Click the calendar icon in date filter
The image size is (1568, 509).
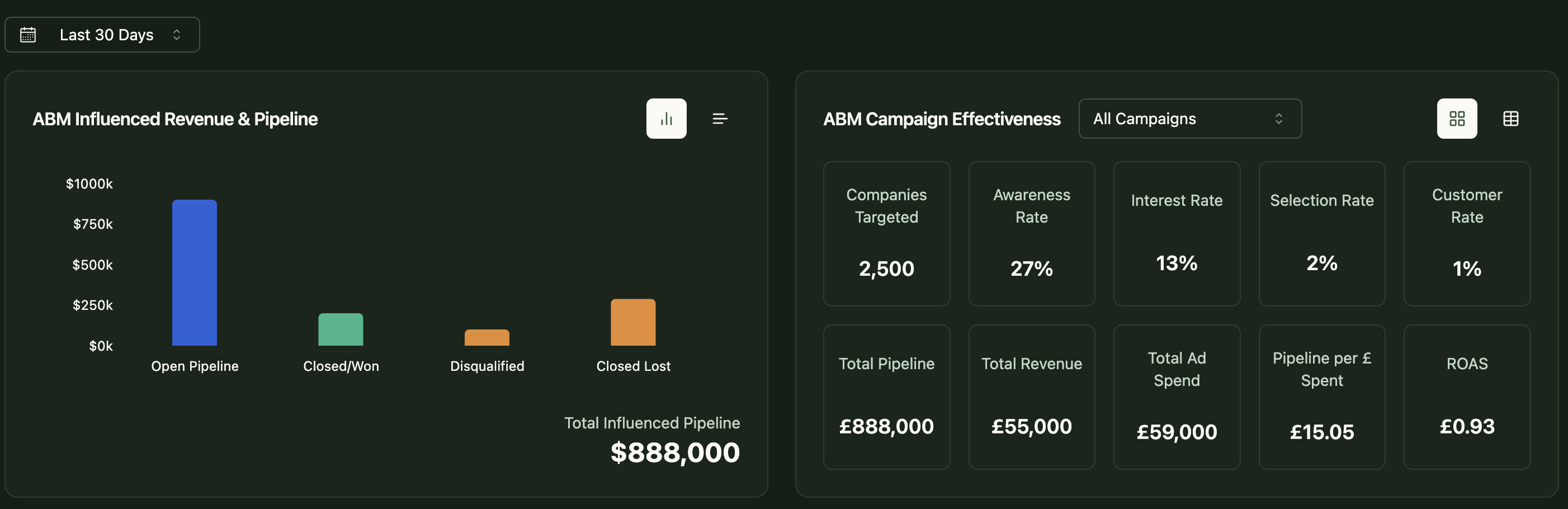pyautogui.click(x=28, y=35)
